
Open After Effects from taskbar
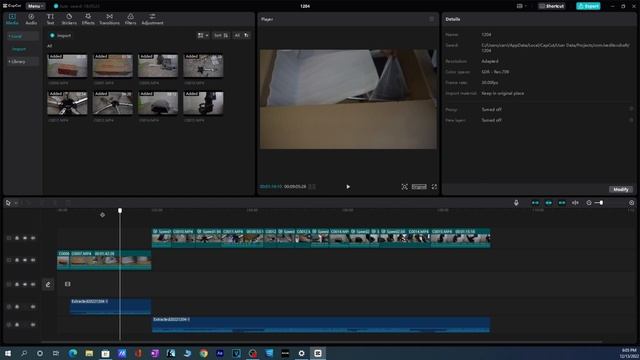220,353
